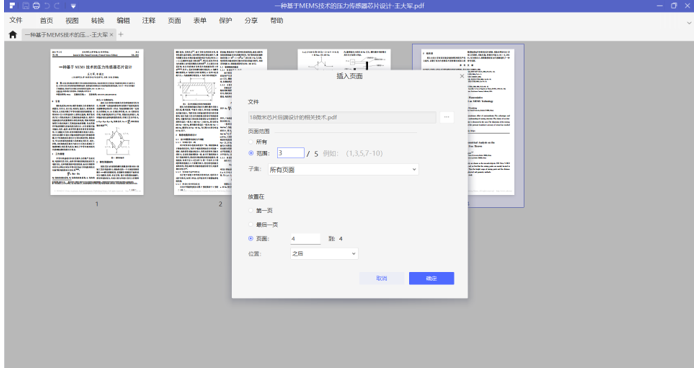Open the 文件 menu
This screenshot has height=368, width=694.
pyautogui.click(x=15, y=20)
